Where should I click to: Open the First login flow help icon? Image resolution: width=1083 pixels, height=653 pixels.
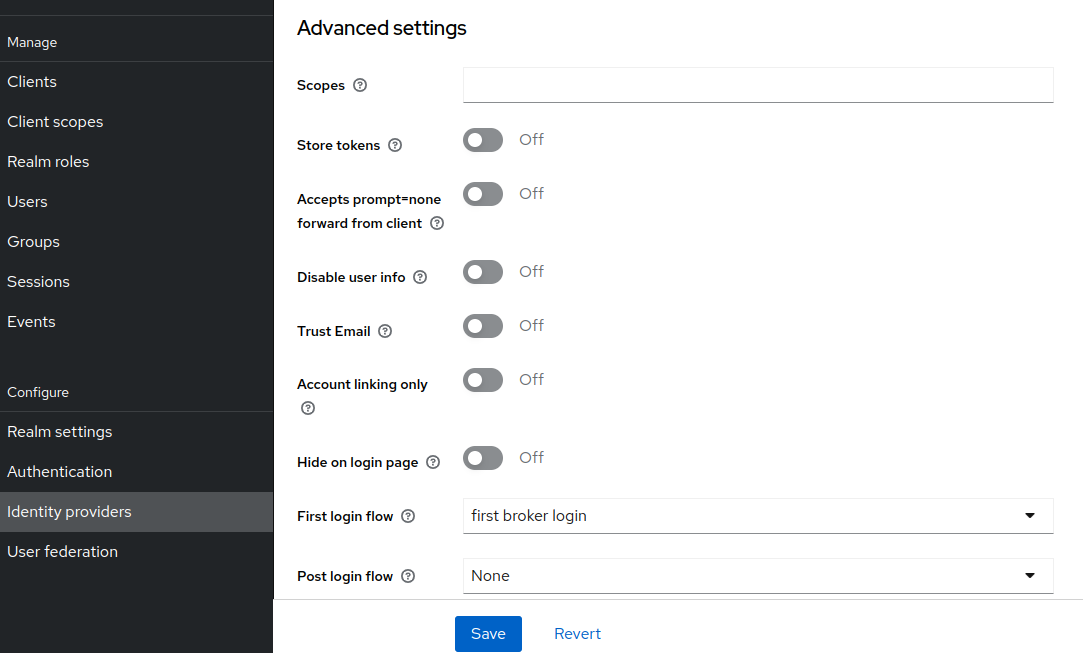[407, 516]
